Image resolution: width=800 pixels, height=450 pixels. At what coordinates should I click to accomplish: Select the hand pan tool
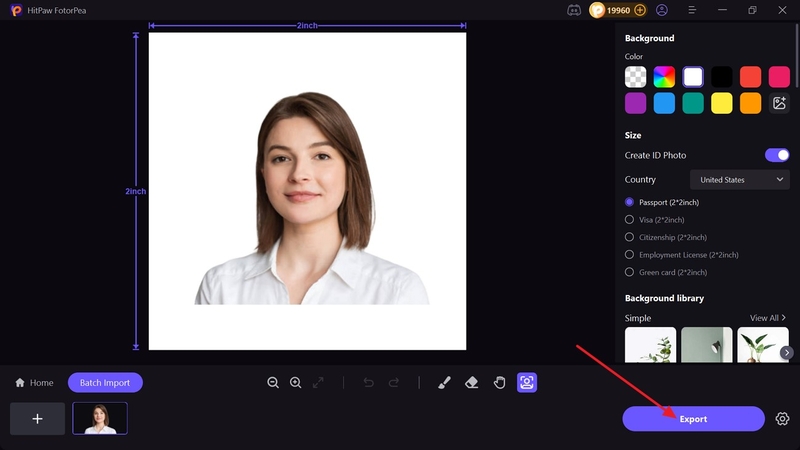tap(499, 383)
